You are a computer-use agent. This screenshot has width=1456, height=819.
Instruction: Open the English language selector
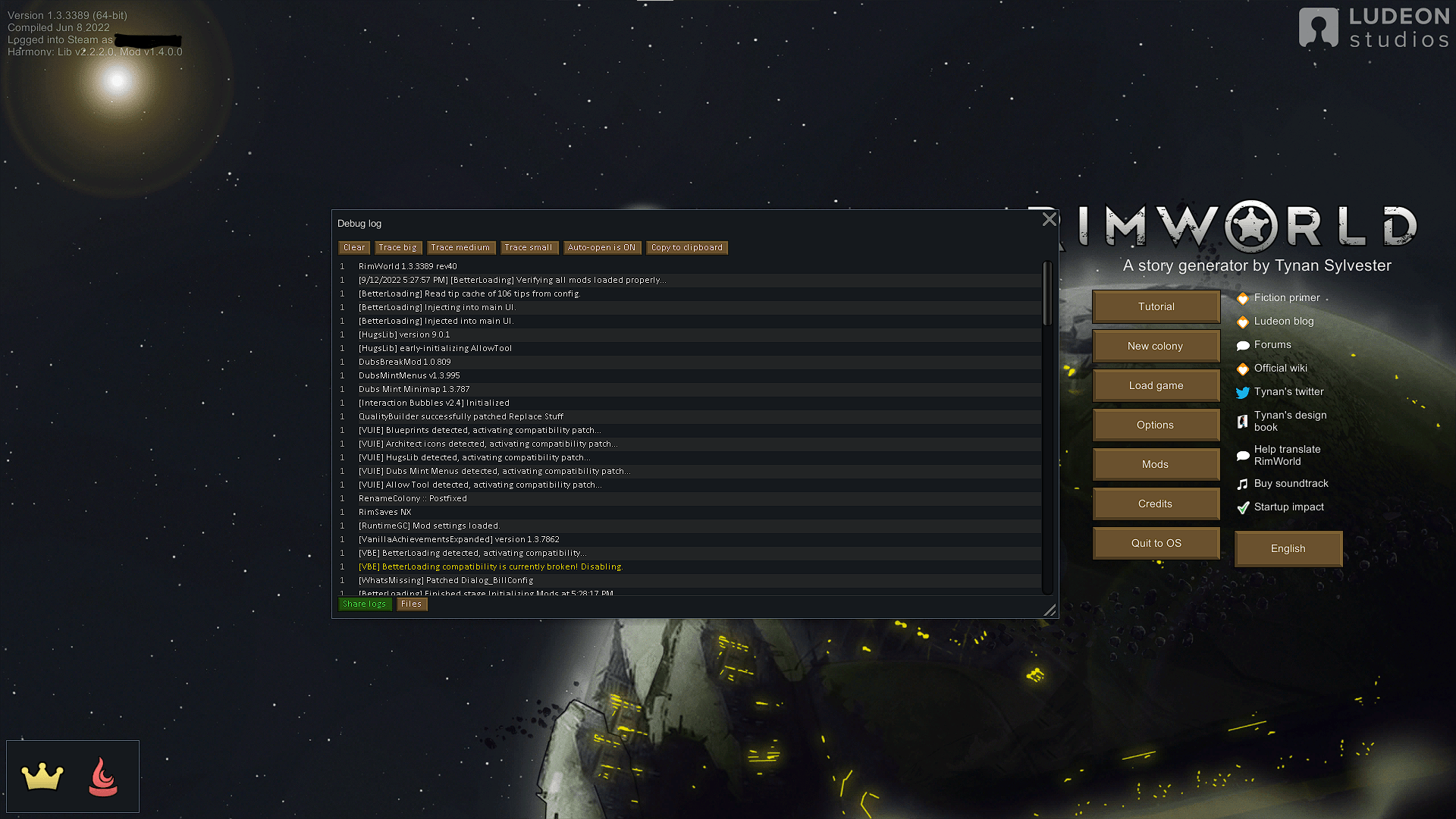(x=1288, y=548)
